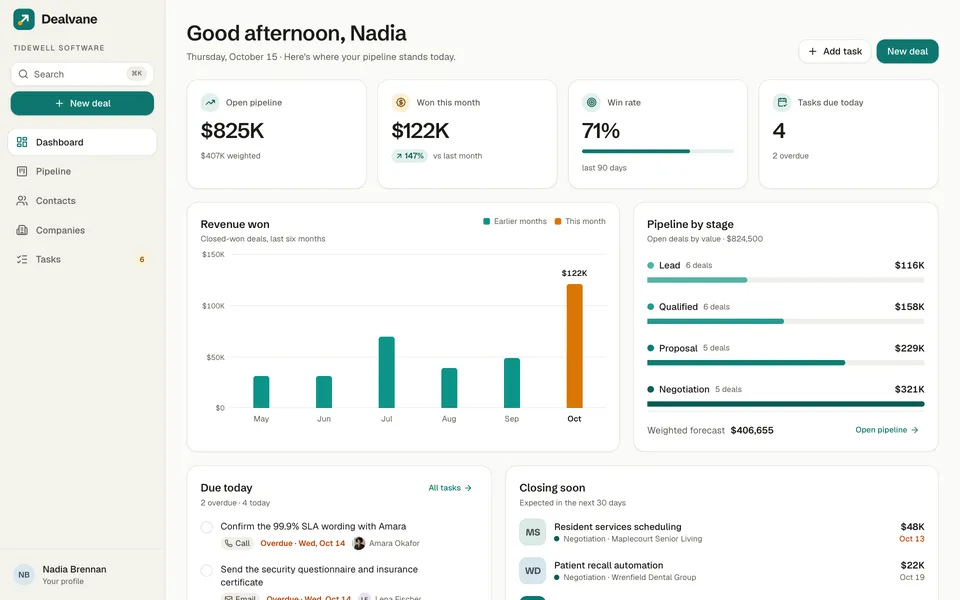The width and height of the screenshot is (960, 600).
Task: Click the orange Oct revenue bar
Action: [x=574, y=346]
